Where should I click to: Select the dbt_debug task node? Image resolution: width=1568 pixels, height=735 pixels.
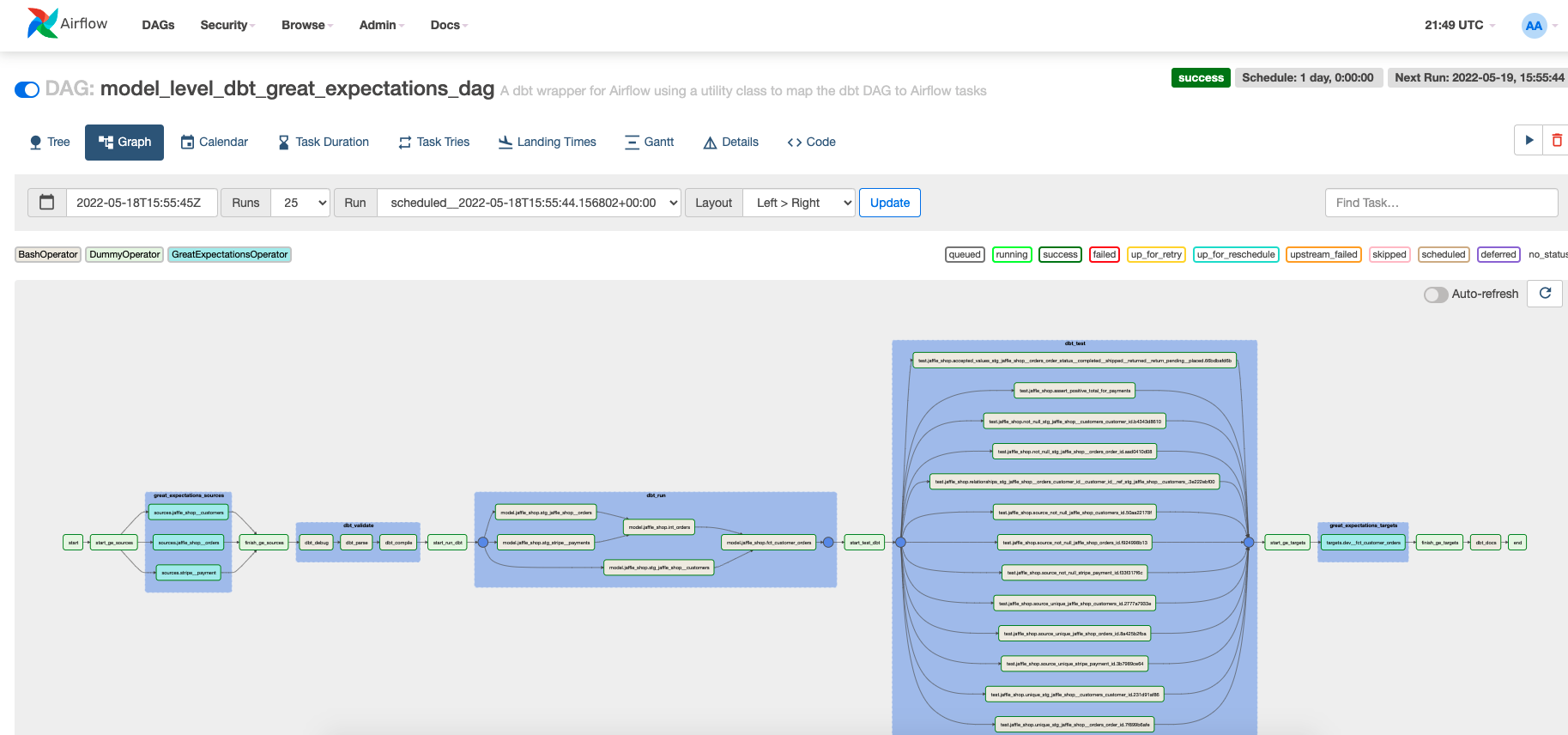tap(317, 543)
